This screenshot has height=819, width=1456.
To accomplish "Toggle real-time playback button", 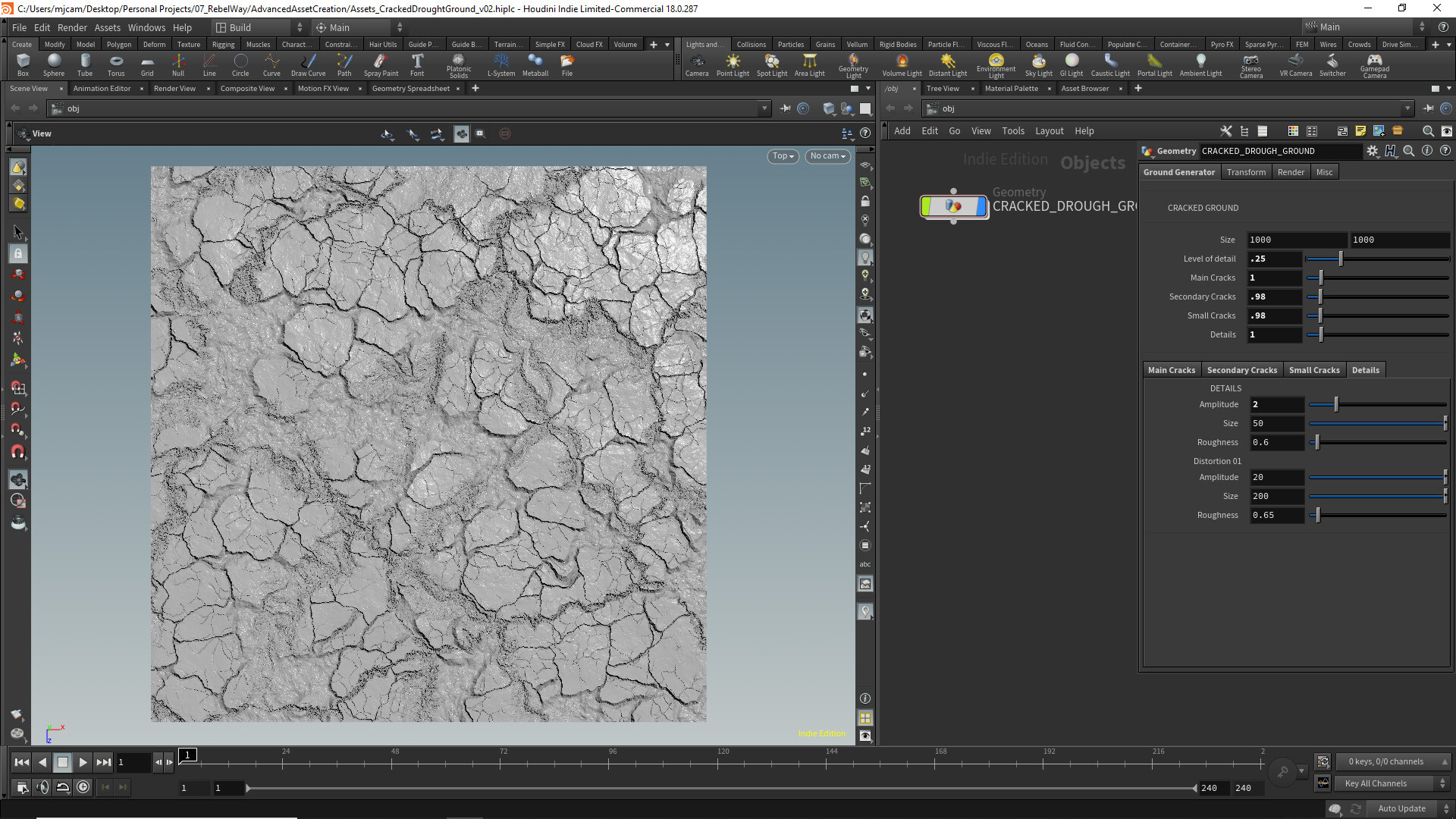I will pyautogui.click(x=83, y=787).
